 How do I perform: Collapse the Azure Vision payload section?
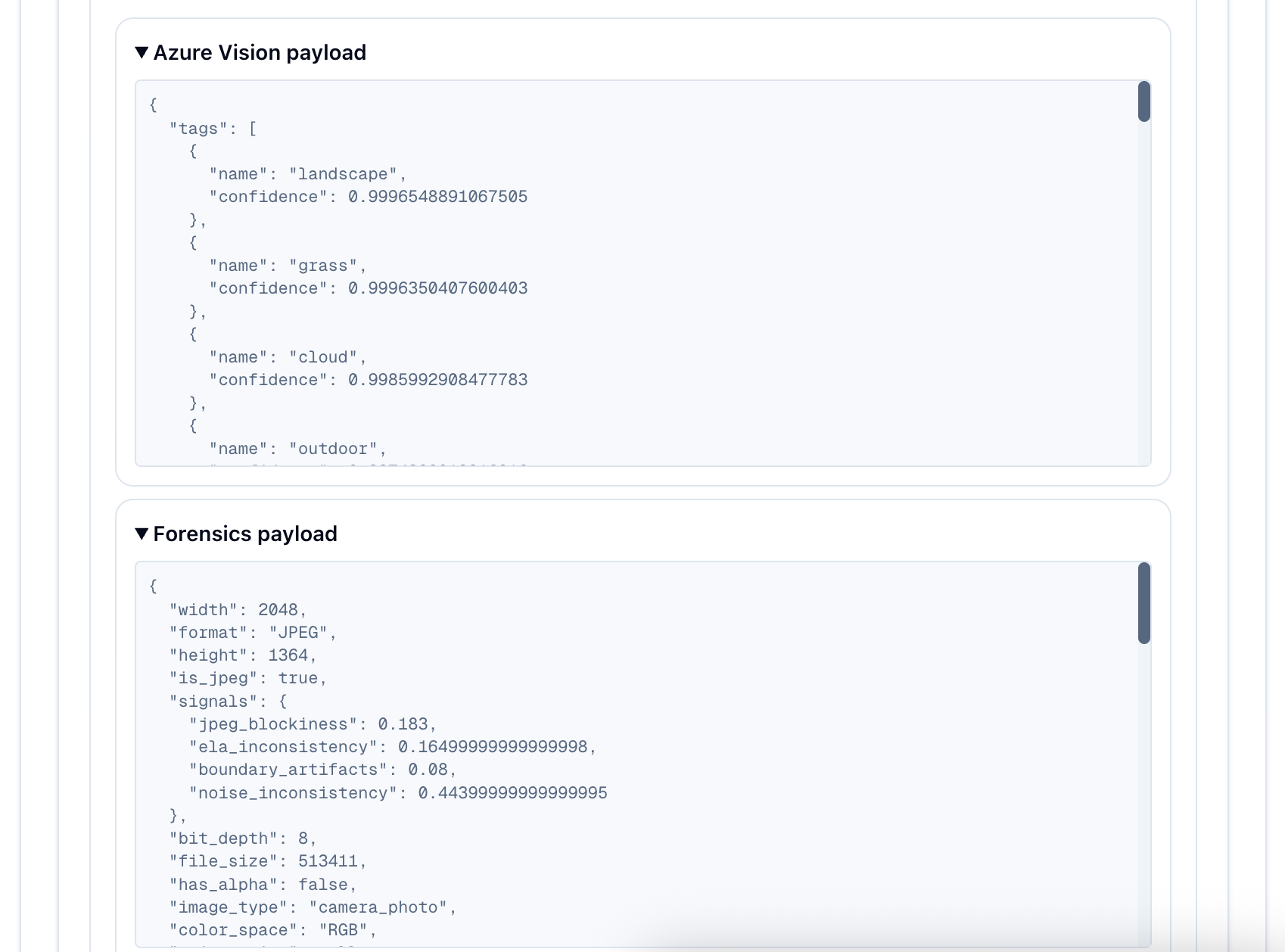250,52
